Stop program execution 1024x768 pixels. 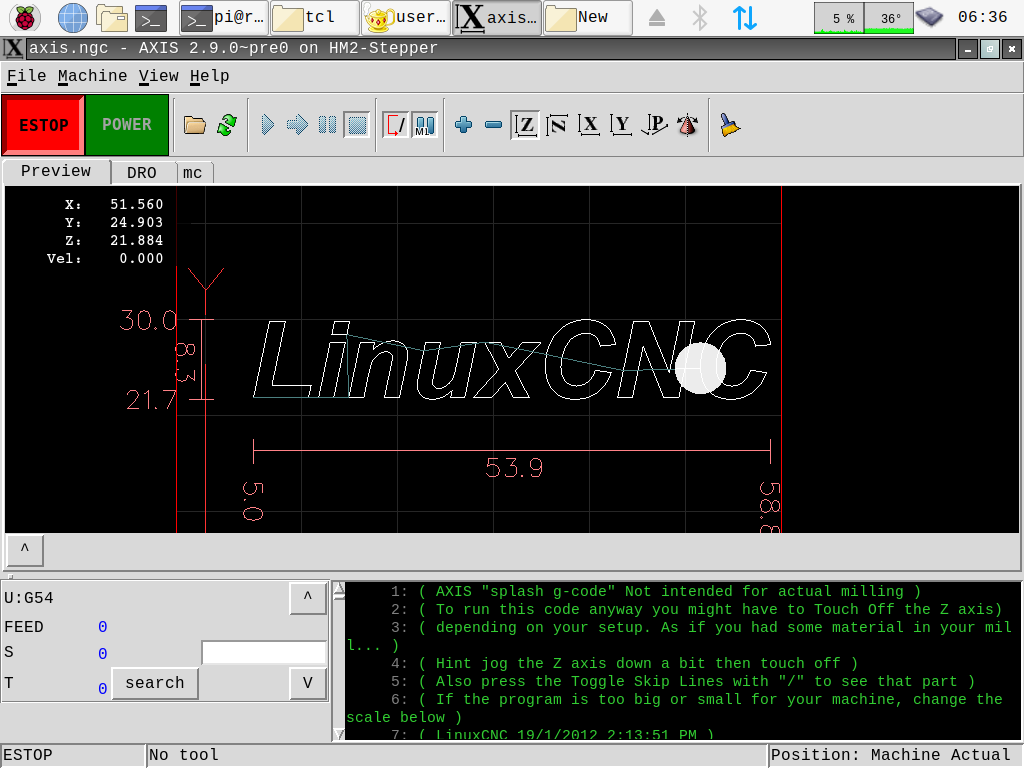(357, 125)
